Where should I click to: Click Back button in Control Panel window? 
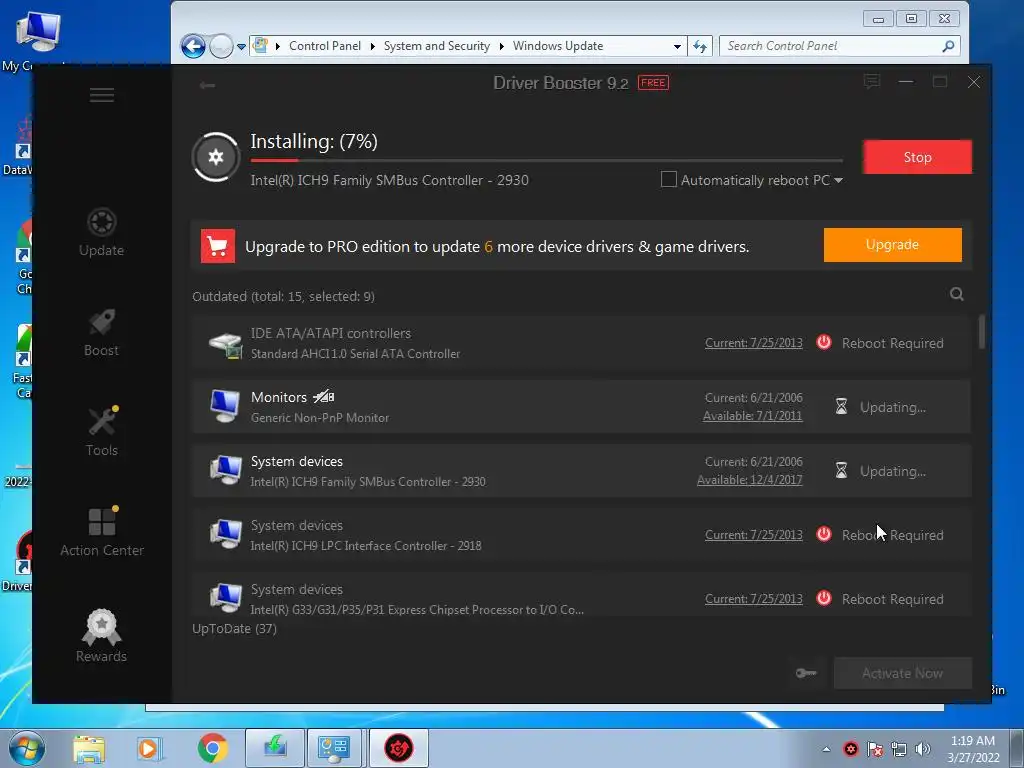[x=193, y=46]
